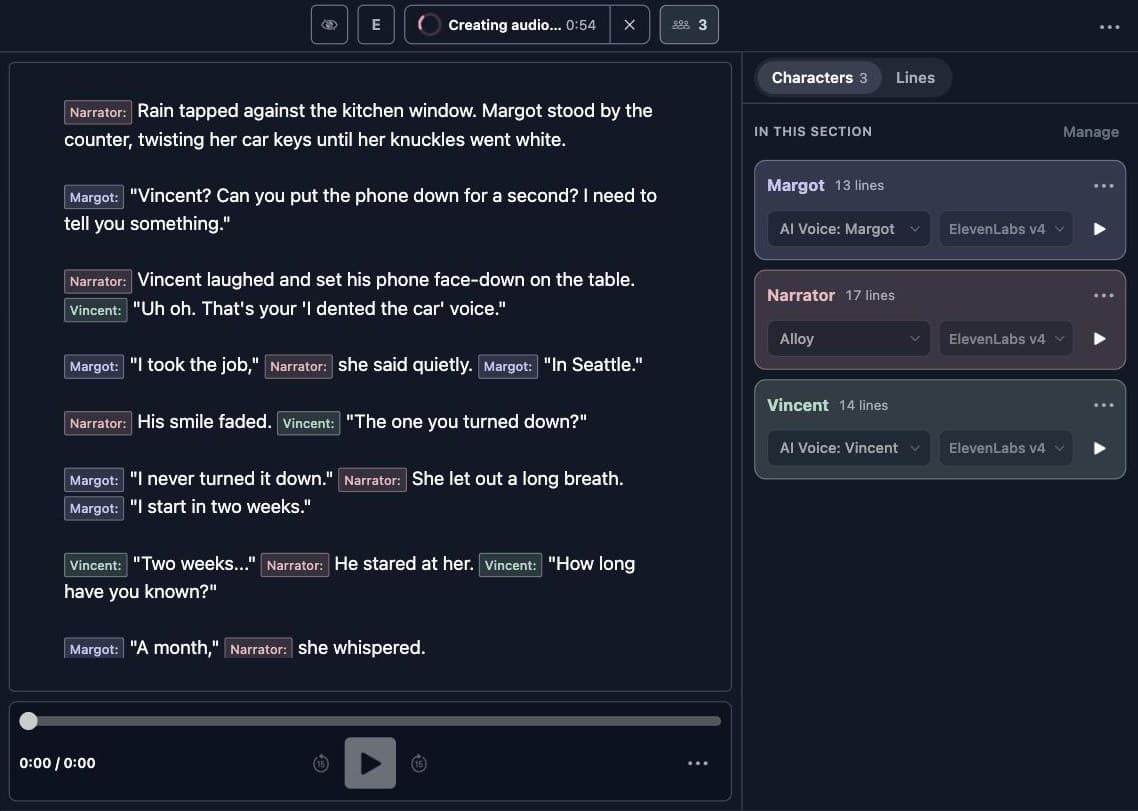
Task: Click the 0:00 / 0:00 time display
Action: pos(57,763)
